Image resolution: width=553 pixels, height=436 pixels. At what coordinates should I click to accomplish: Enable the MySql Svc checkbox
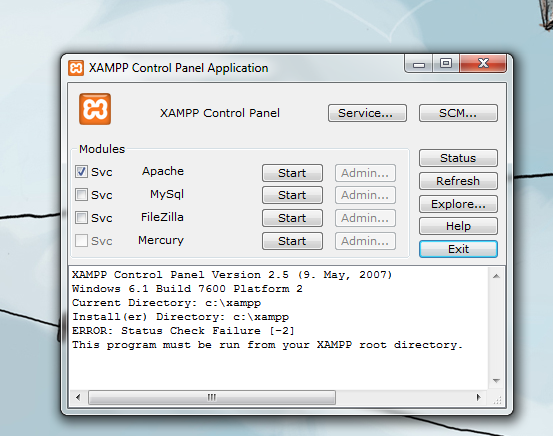click(81, 194)
